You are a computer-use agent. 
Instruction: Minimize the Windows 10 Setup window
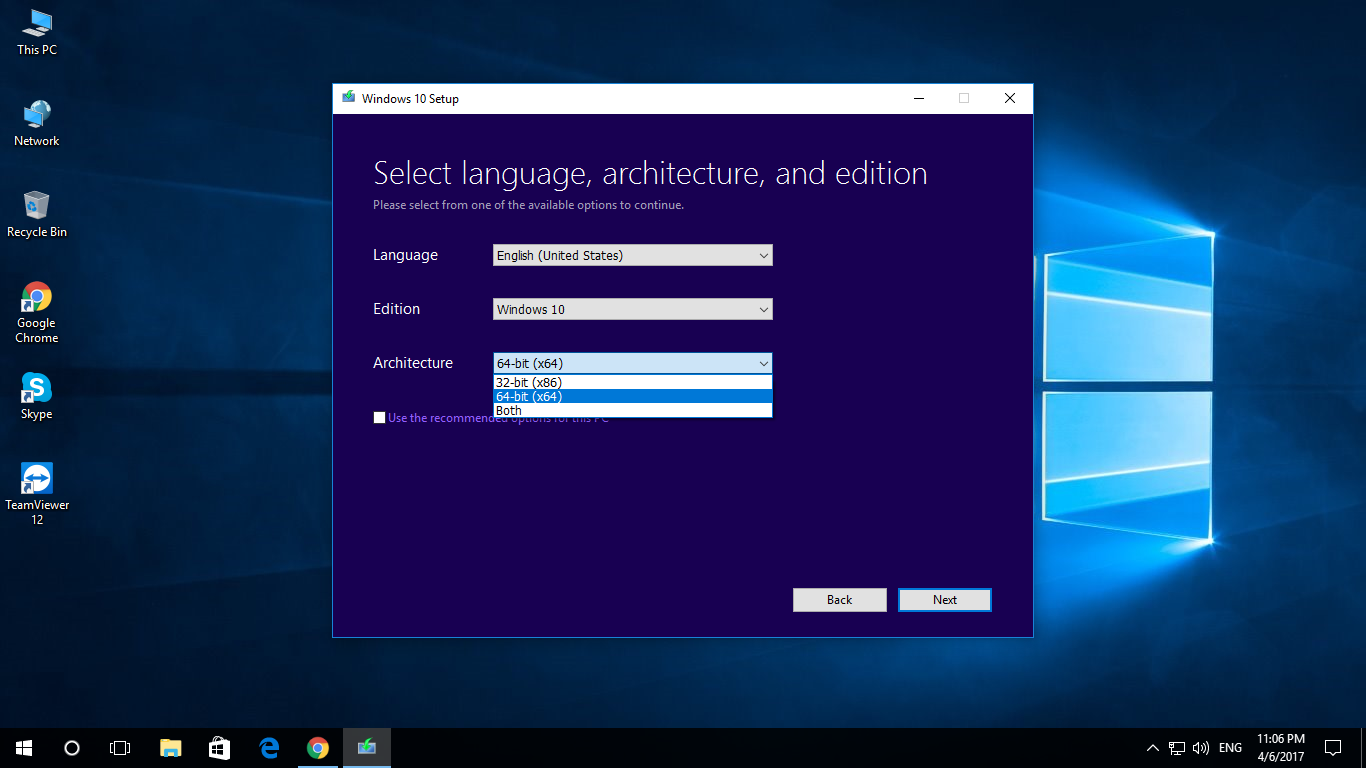point(918,98)
